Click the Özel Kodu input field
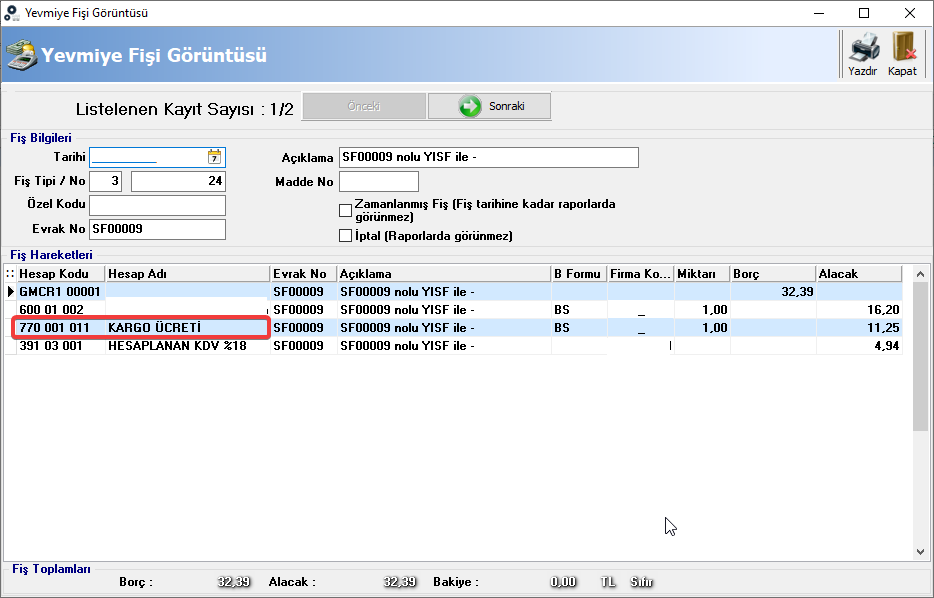 click(x=157, y=205)
